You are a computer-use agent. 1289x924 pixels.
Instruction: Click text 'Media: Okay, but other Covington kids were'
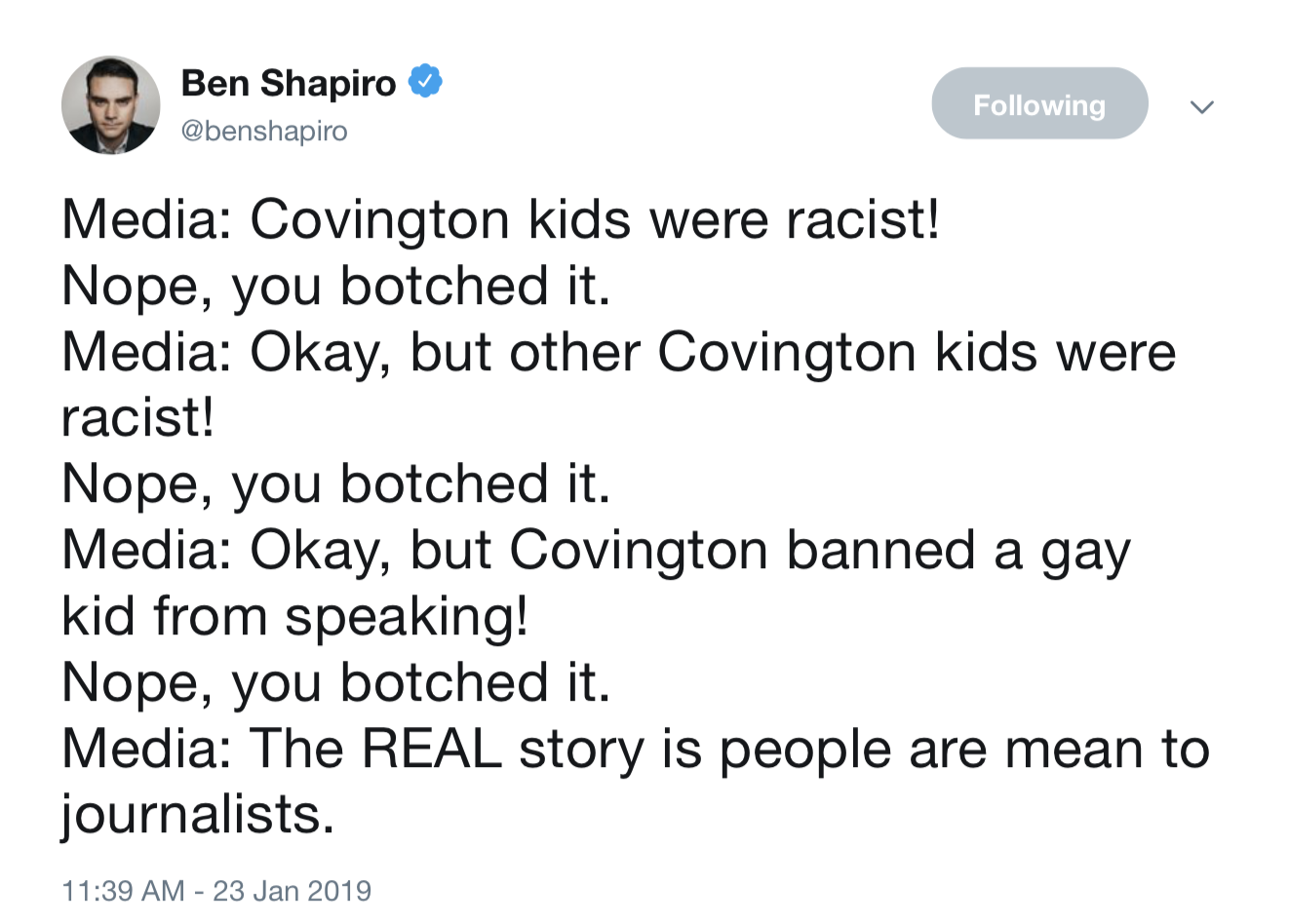[619, 351]
